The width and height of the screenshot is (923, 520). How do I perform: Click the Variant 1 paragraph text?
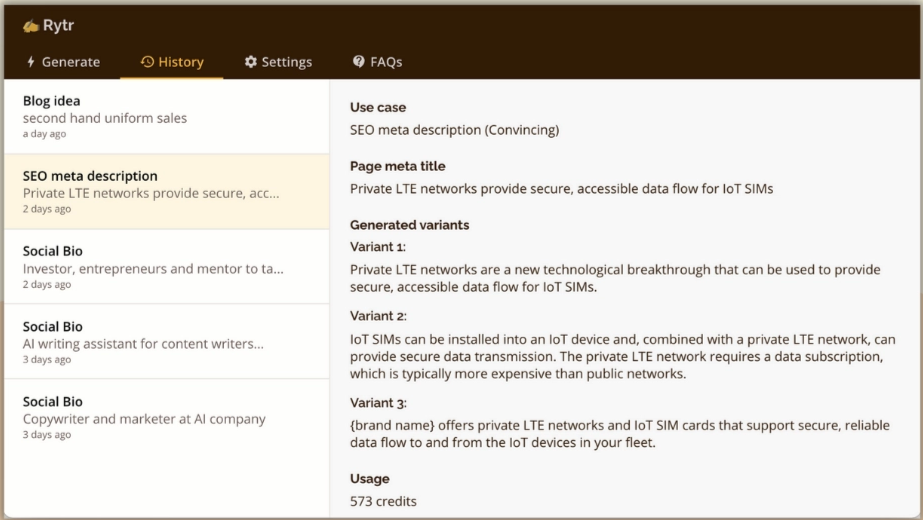(615, 278)
